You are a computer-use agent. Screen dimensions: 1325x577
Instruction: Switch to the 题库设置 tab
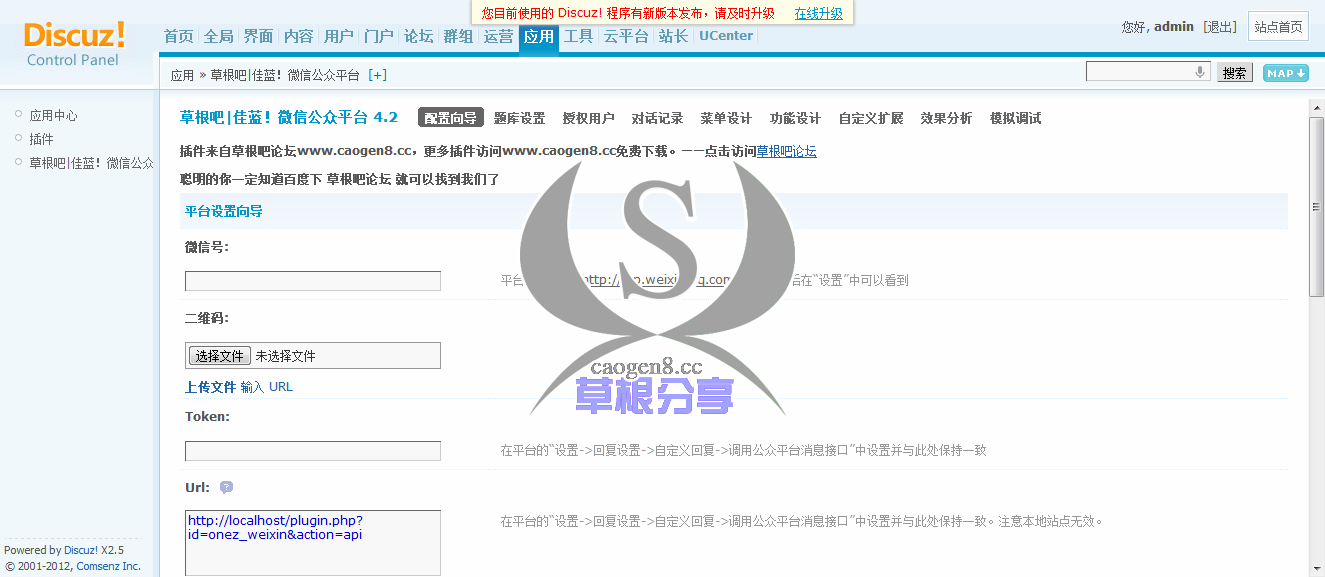[x=519, y=118]
